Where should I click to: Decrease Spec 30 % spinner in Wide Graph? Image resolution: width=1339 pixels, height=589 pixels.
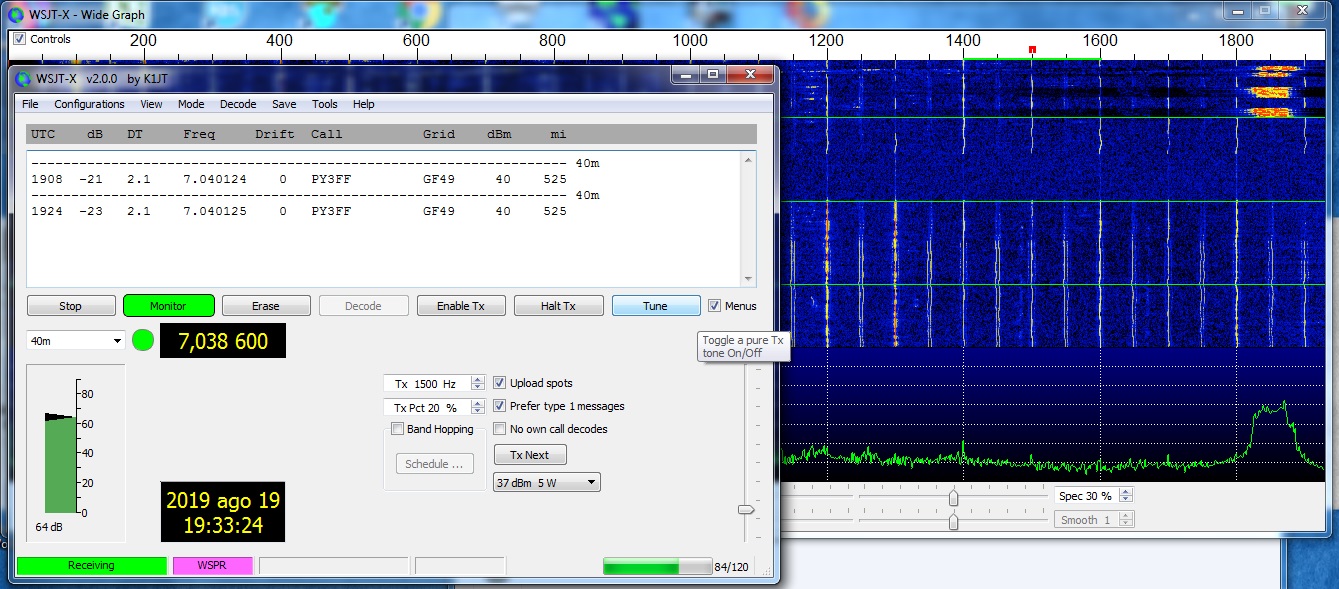[1127, 500]
